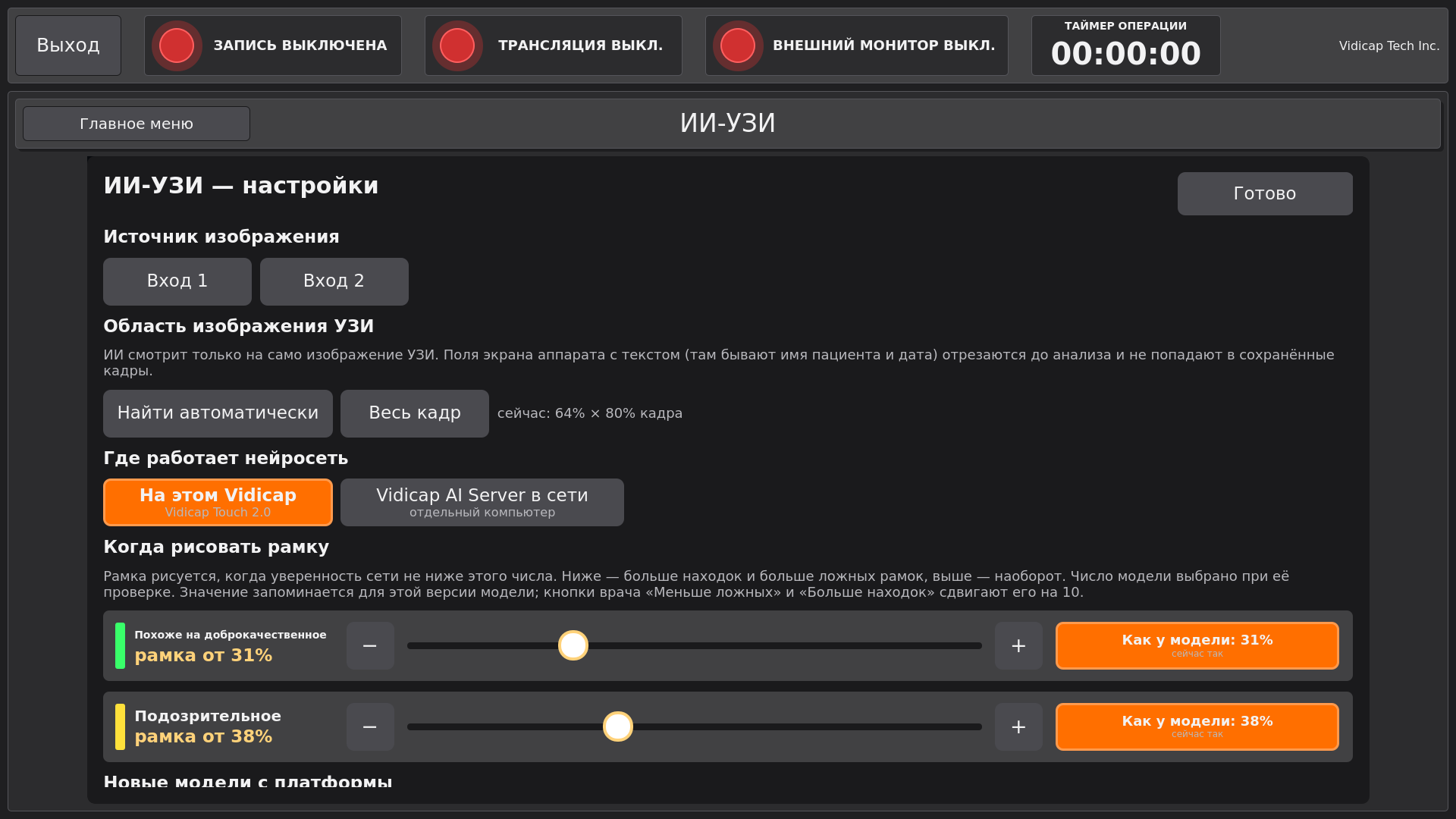Decrease benign threshold with minus button
This screenshot has width=1456, height=819.
[x=370, y=645]
